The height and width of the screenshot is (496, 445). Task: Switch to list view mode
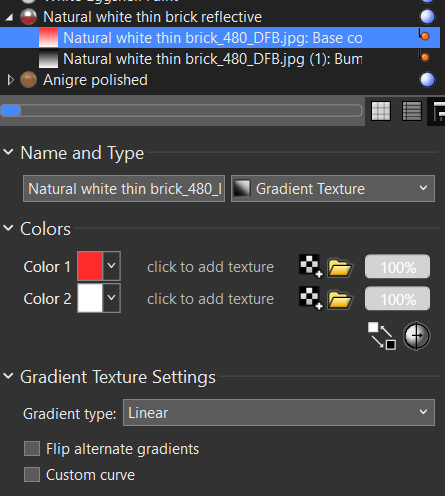[412, 111]
